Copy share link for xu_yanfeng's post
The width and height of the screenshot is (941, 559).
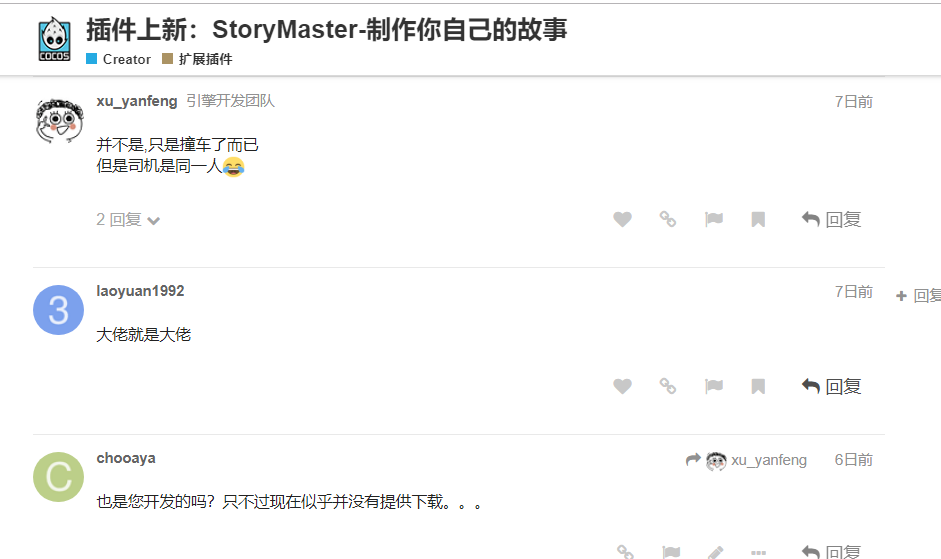[668, 219]
